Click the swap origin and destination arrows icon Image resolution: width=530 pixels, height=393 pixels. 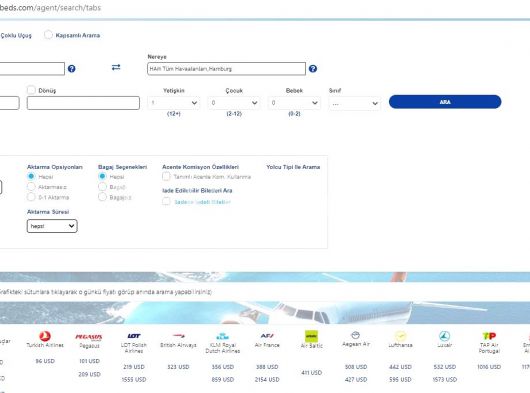click(x=116, y=67)
